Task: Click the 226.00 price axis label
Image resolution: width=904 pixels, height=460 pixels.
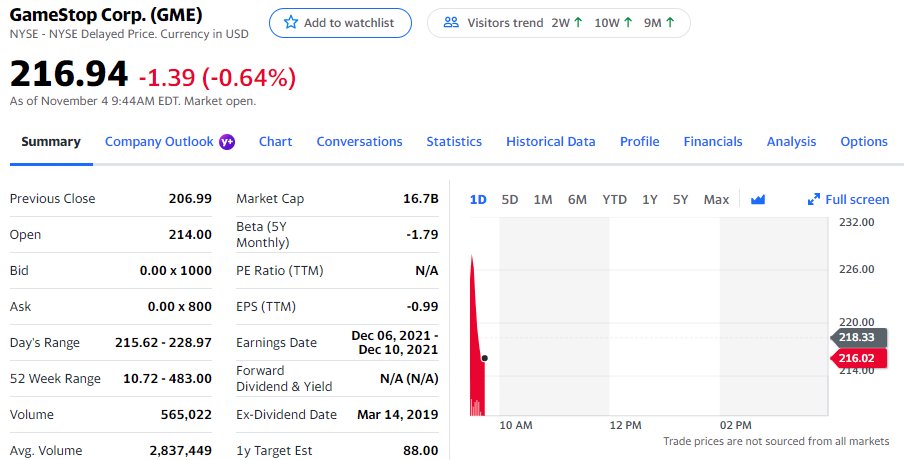Action: coord(857,269)
